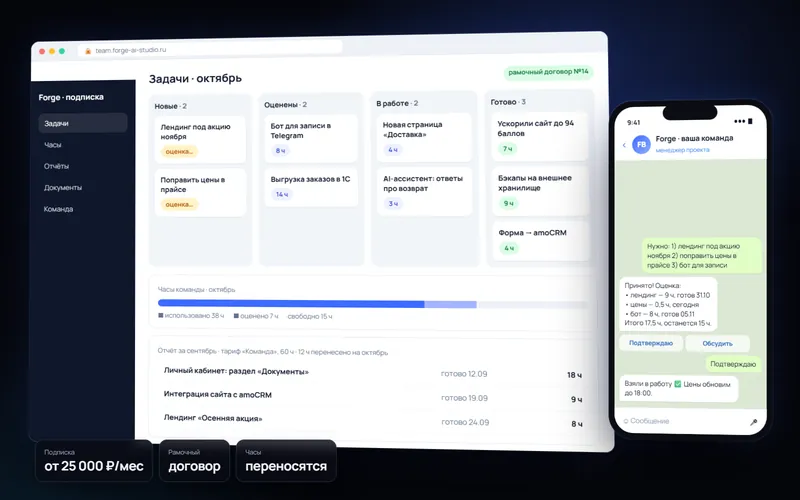800x500 pixels.
Task: Click the 3 ч badge on the AI-ассистент card
Action: click(393, 204)
